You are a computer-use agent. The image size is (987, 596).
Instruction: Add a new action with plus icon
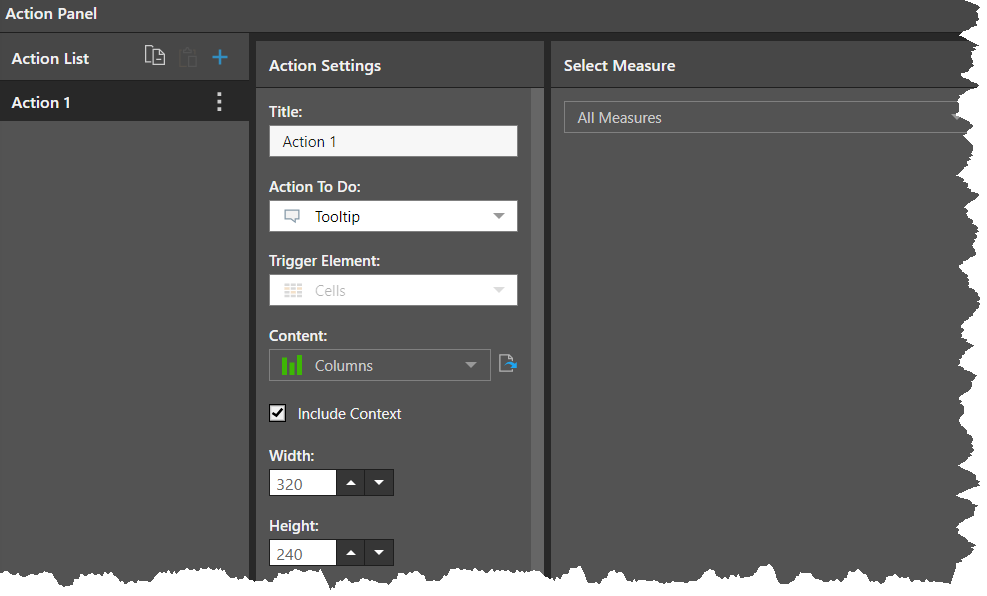(x=220, y=58)
